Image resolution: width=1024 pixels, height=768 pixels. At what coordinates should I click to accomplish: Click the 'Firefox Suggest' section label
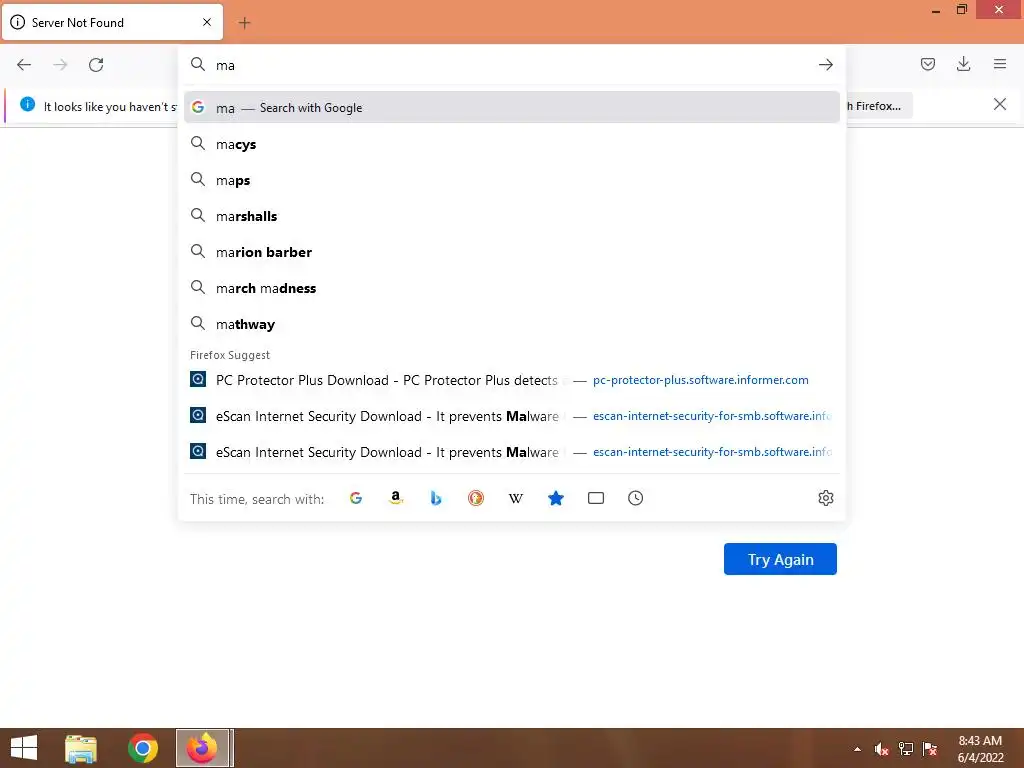(230, 355)
